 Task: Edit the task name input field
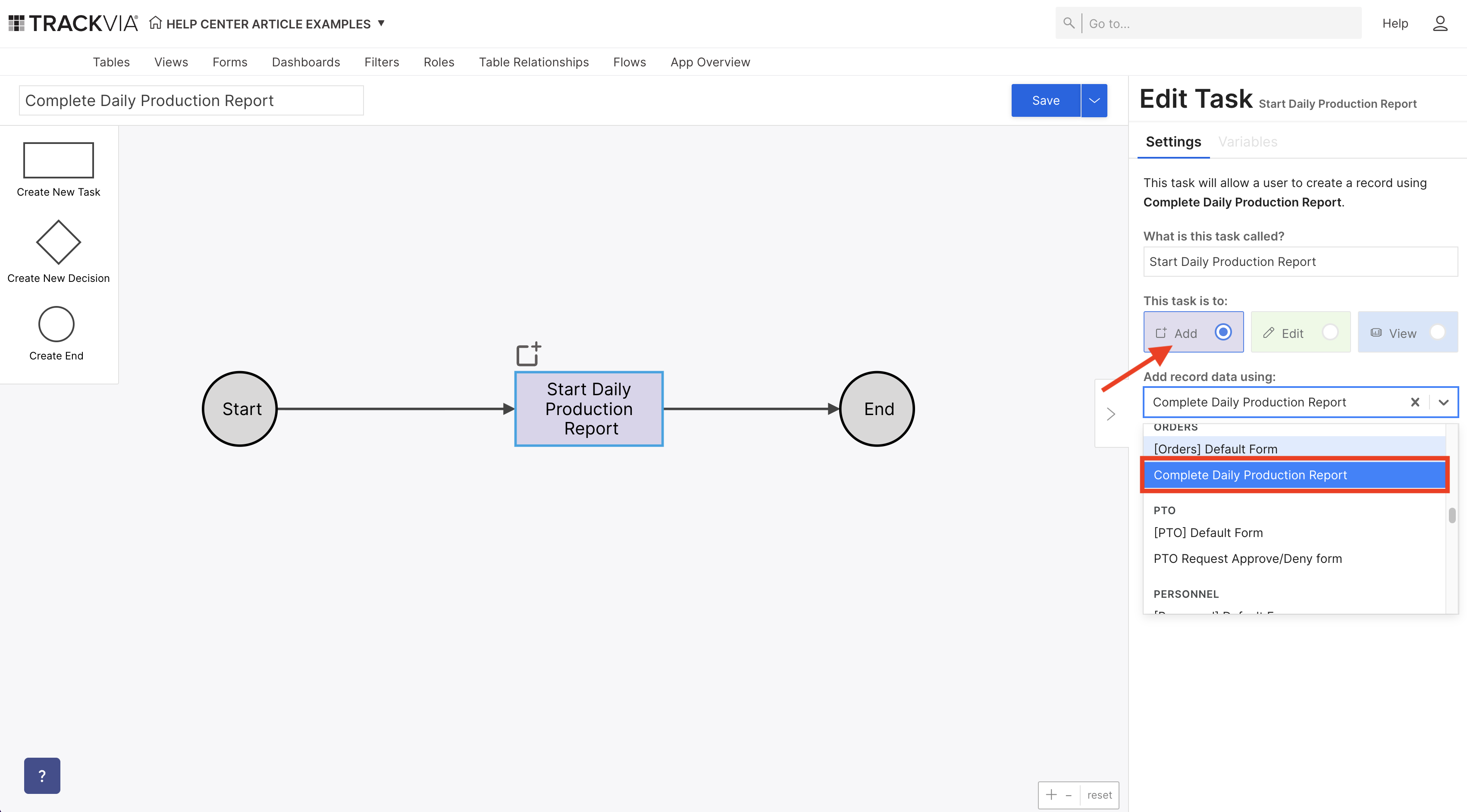point(1300,262)
